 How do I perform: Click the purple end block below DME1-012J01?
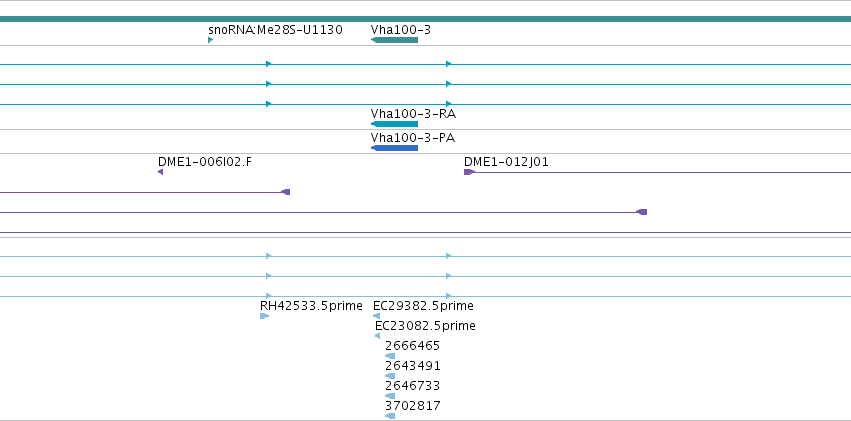coord(642,212)
